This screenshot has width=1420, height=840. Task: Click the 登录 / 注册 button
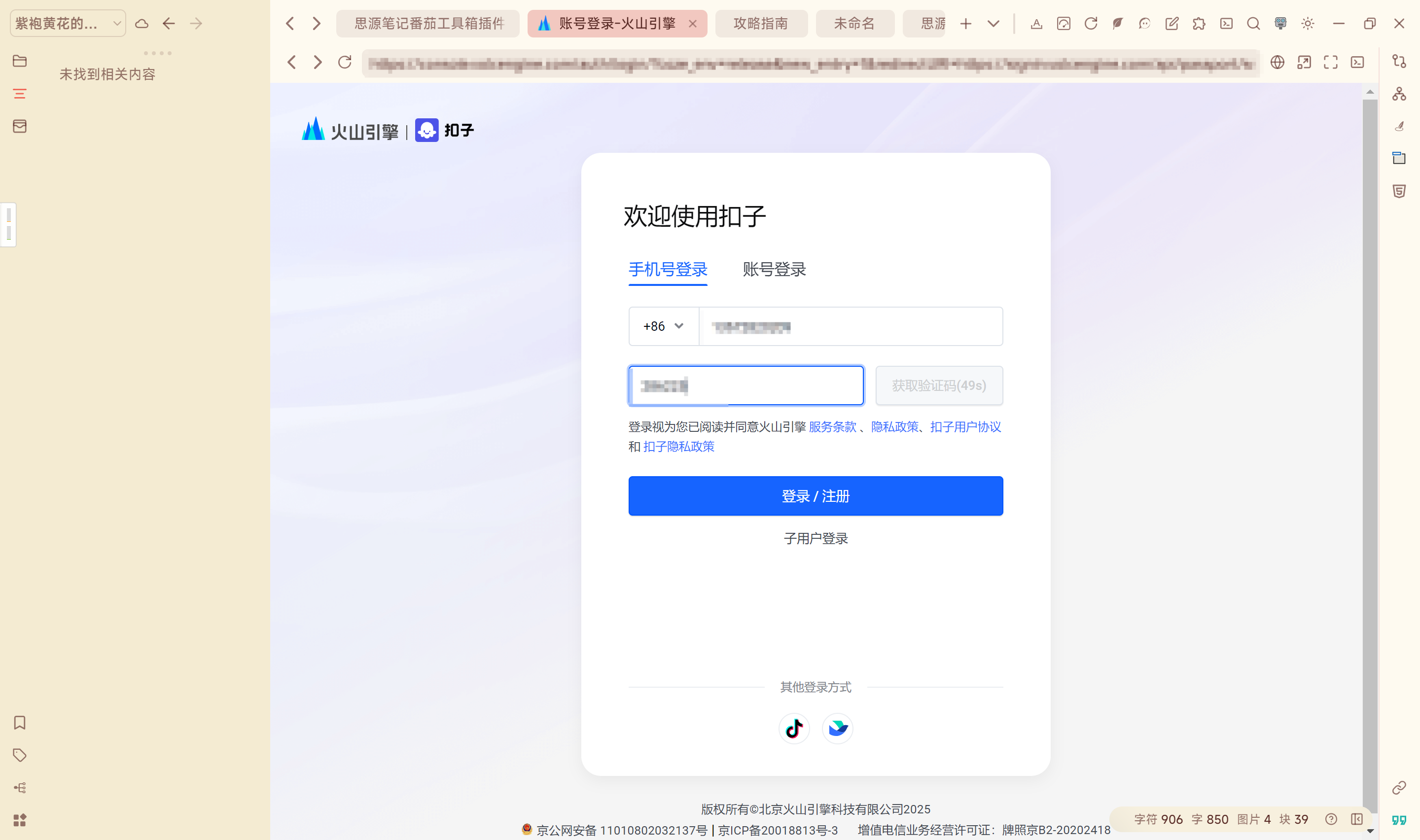815,496
